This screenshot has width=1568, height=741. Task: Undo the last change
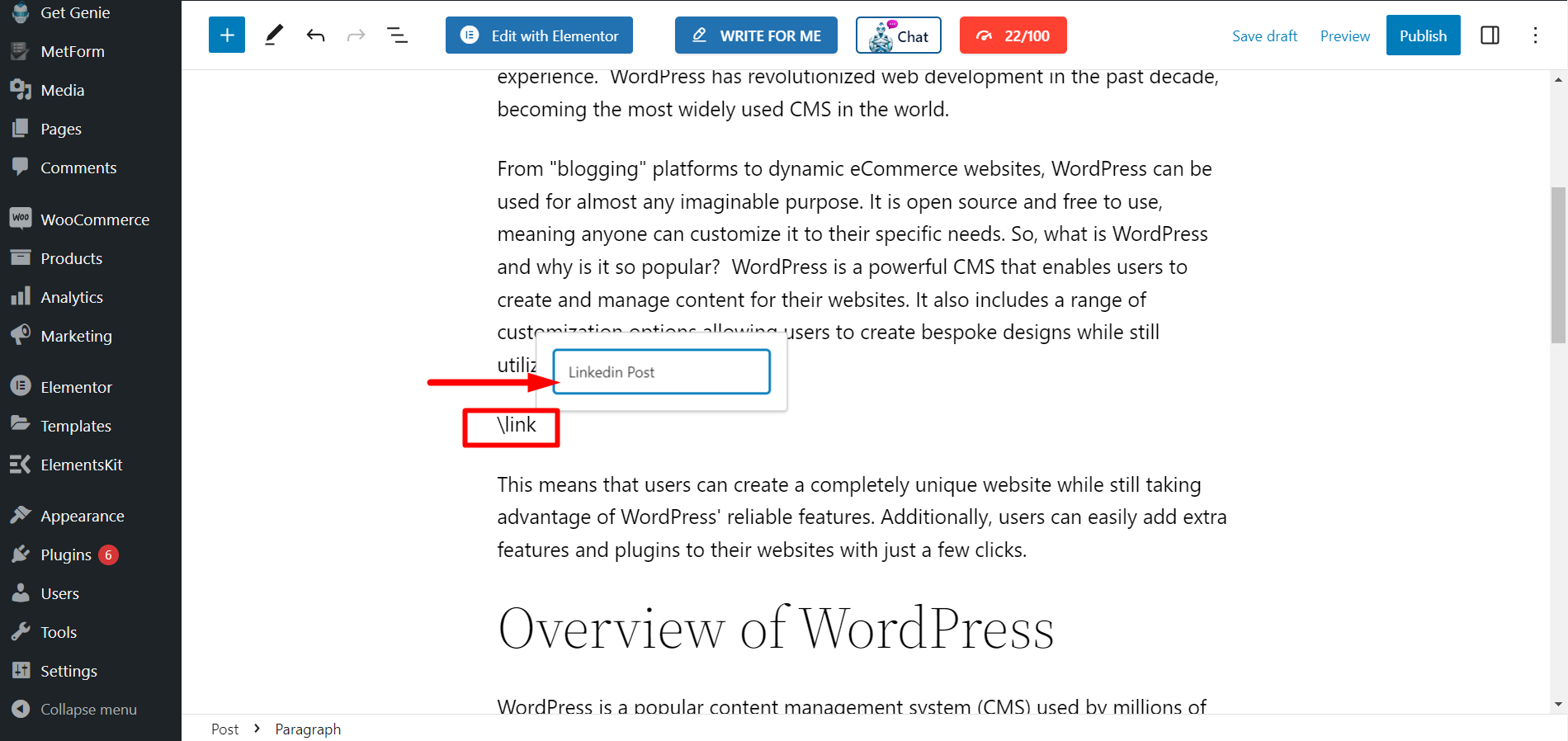[315, 35]
